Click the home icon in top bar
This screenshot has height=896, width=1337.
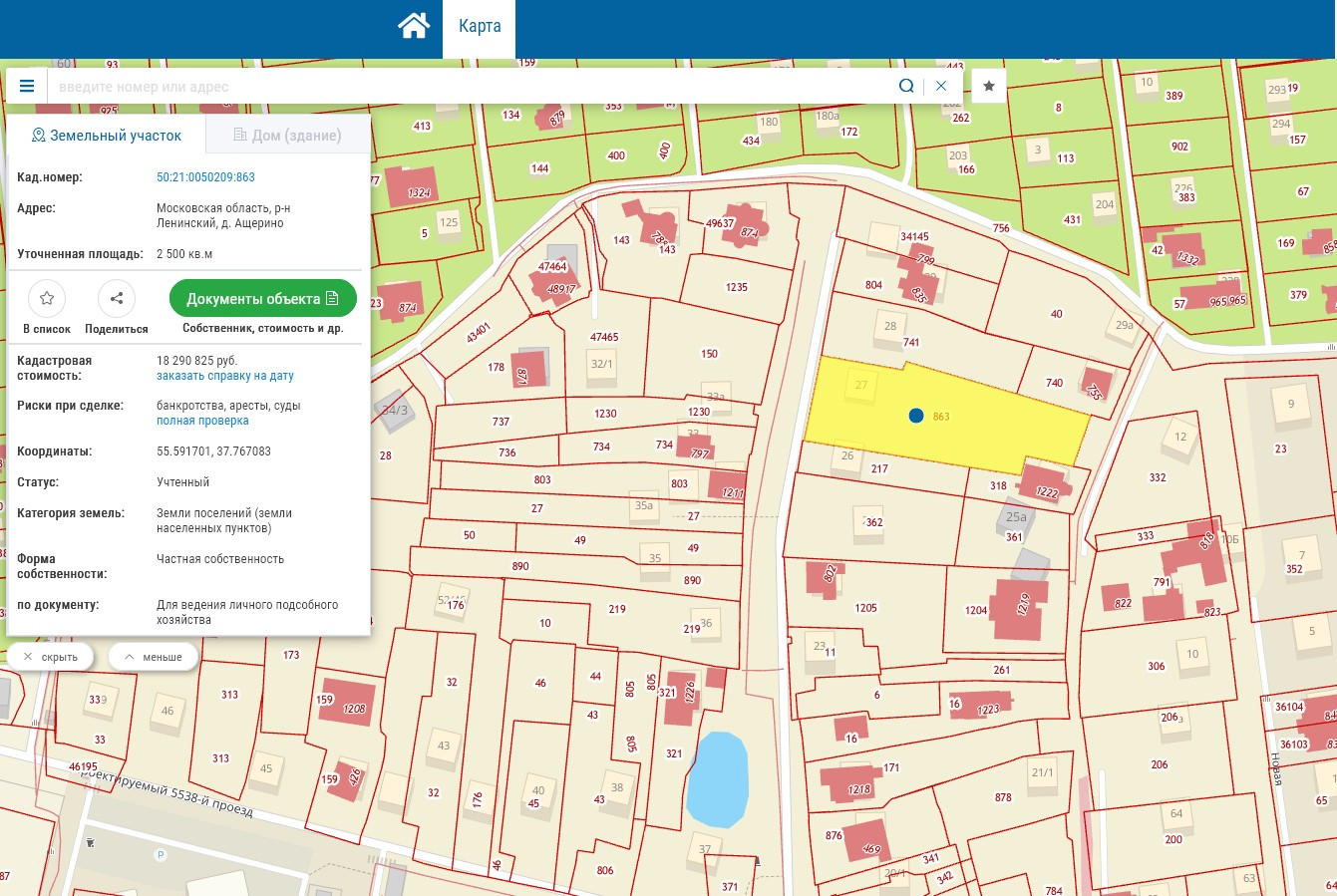pos(414,26)
